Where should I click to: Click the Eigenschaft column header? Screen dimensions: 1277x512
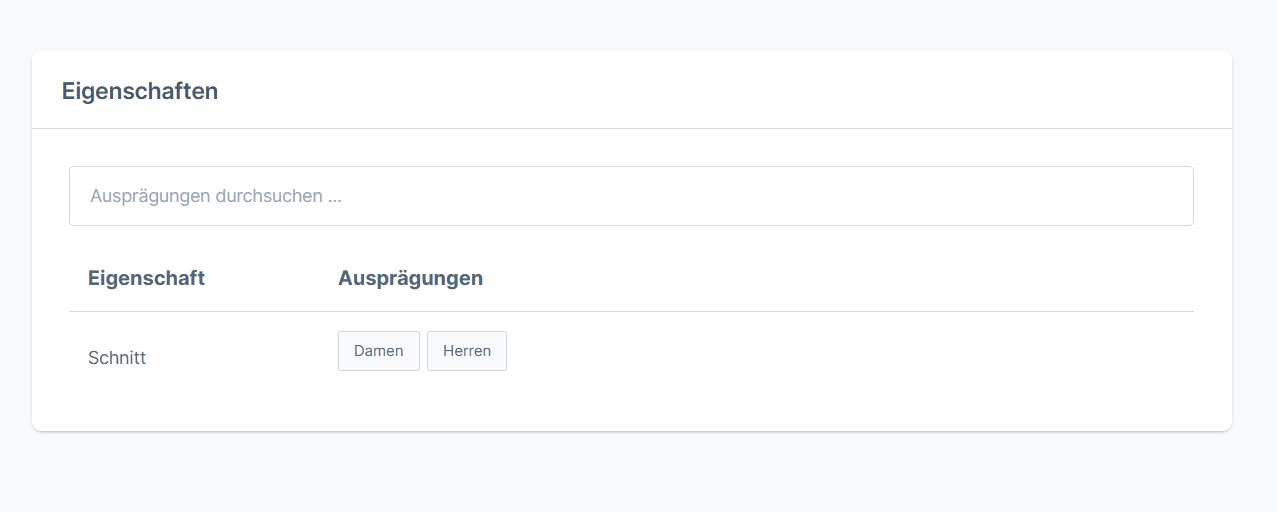click(146, 278)
